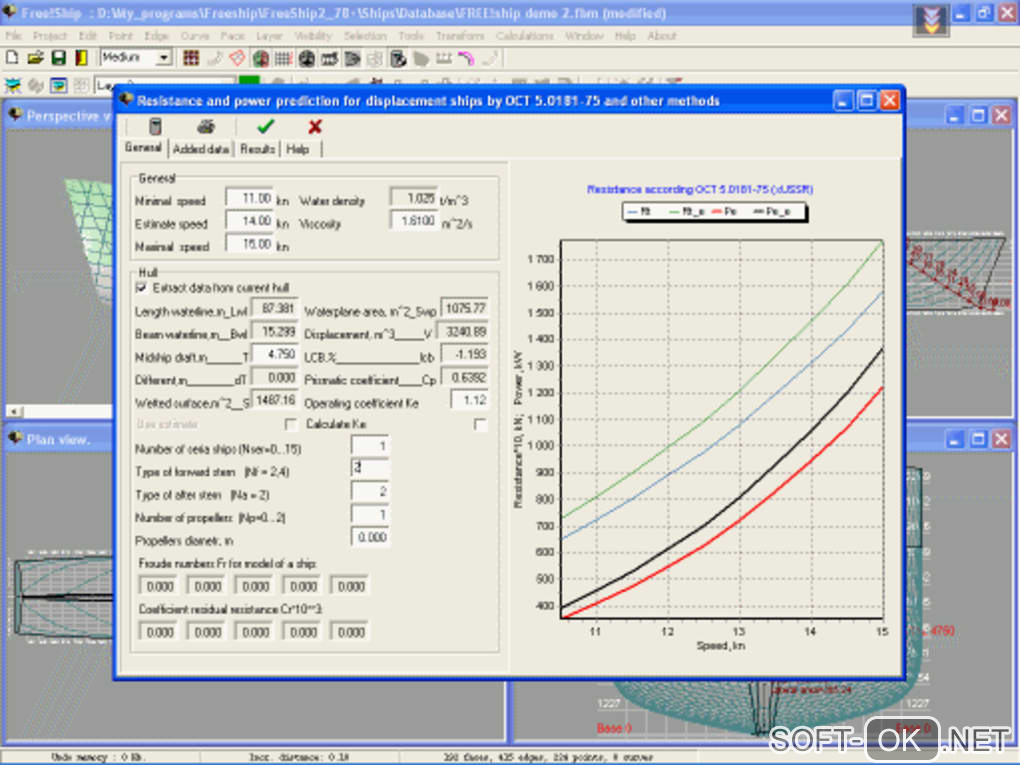Uncheck Extract data from current hull

(x=141, y=287)
